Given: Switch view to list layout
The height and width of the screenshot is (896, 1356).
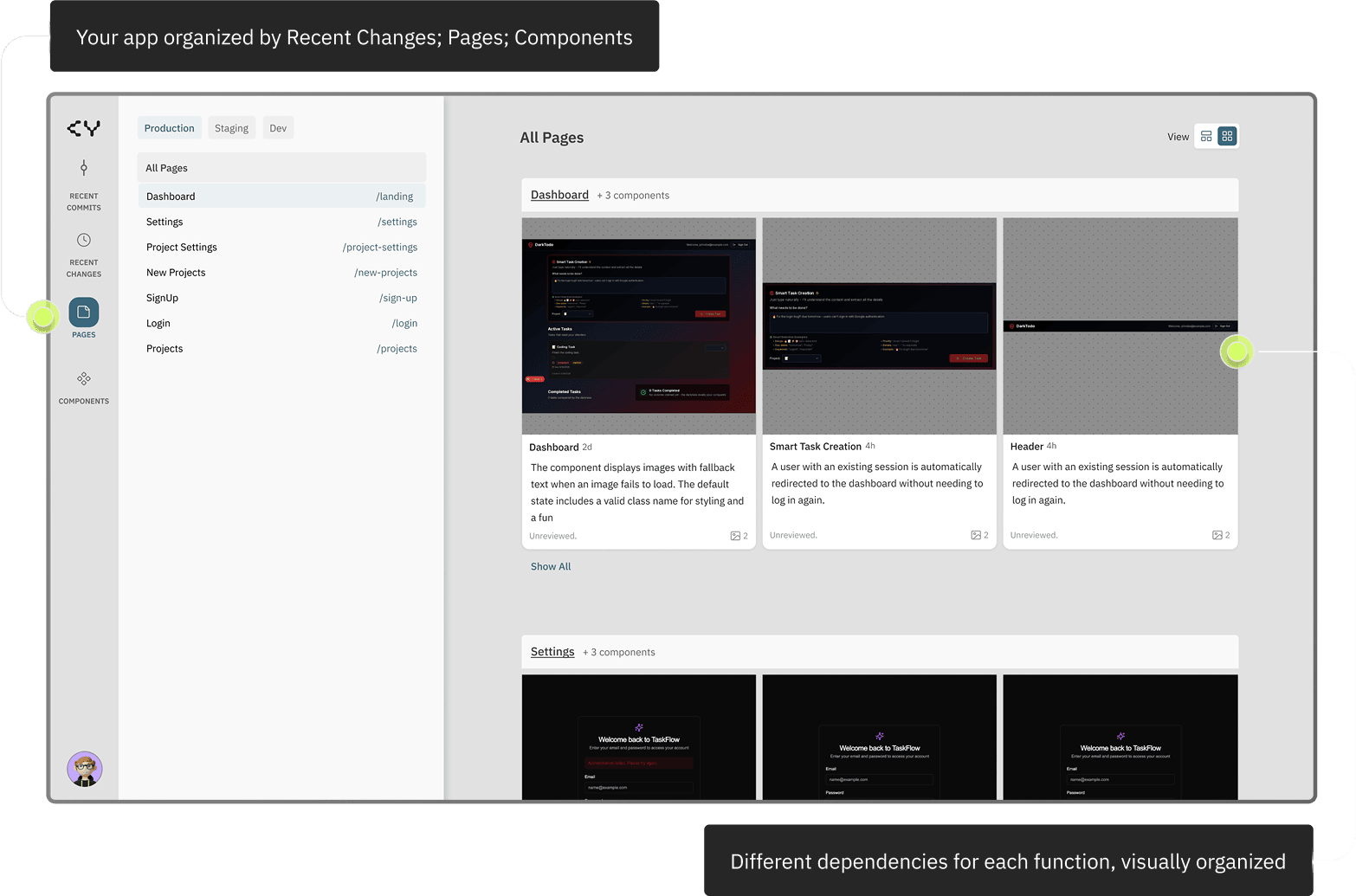Looking at the screenshot, I should pos(1206,136).
